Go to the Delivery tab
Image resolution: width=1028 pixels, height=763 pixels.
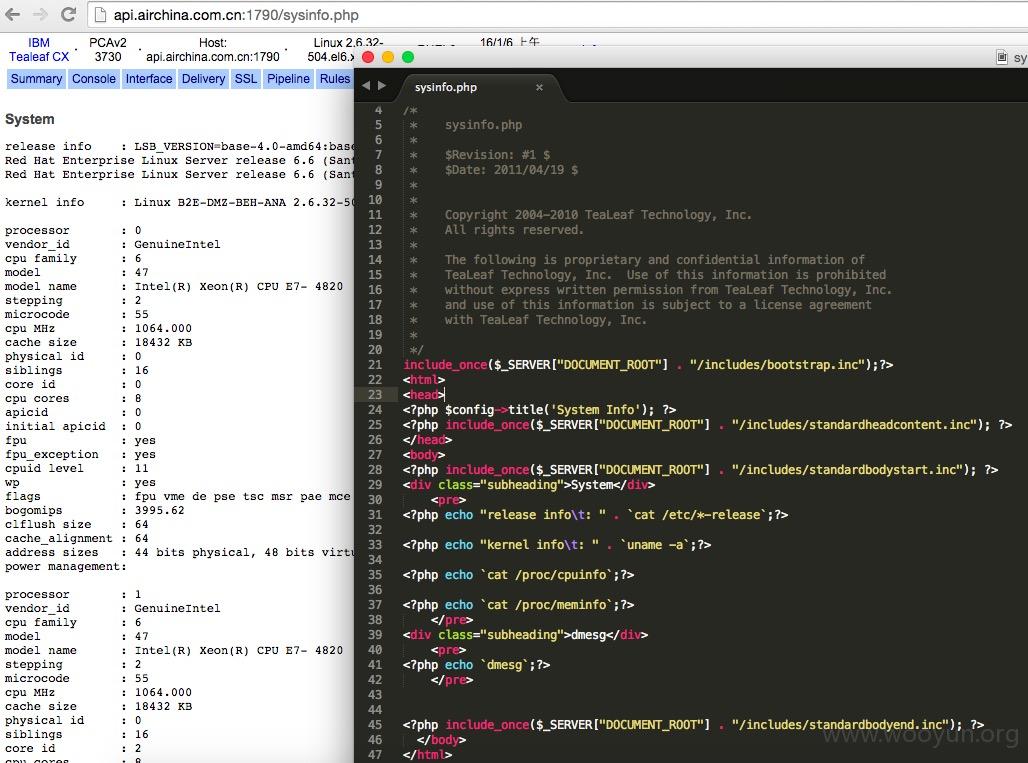pos(203,79)
